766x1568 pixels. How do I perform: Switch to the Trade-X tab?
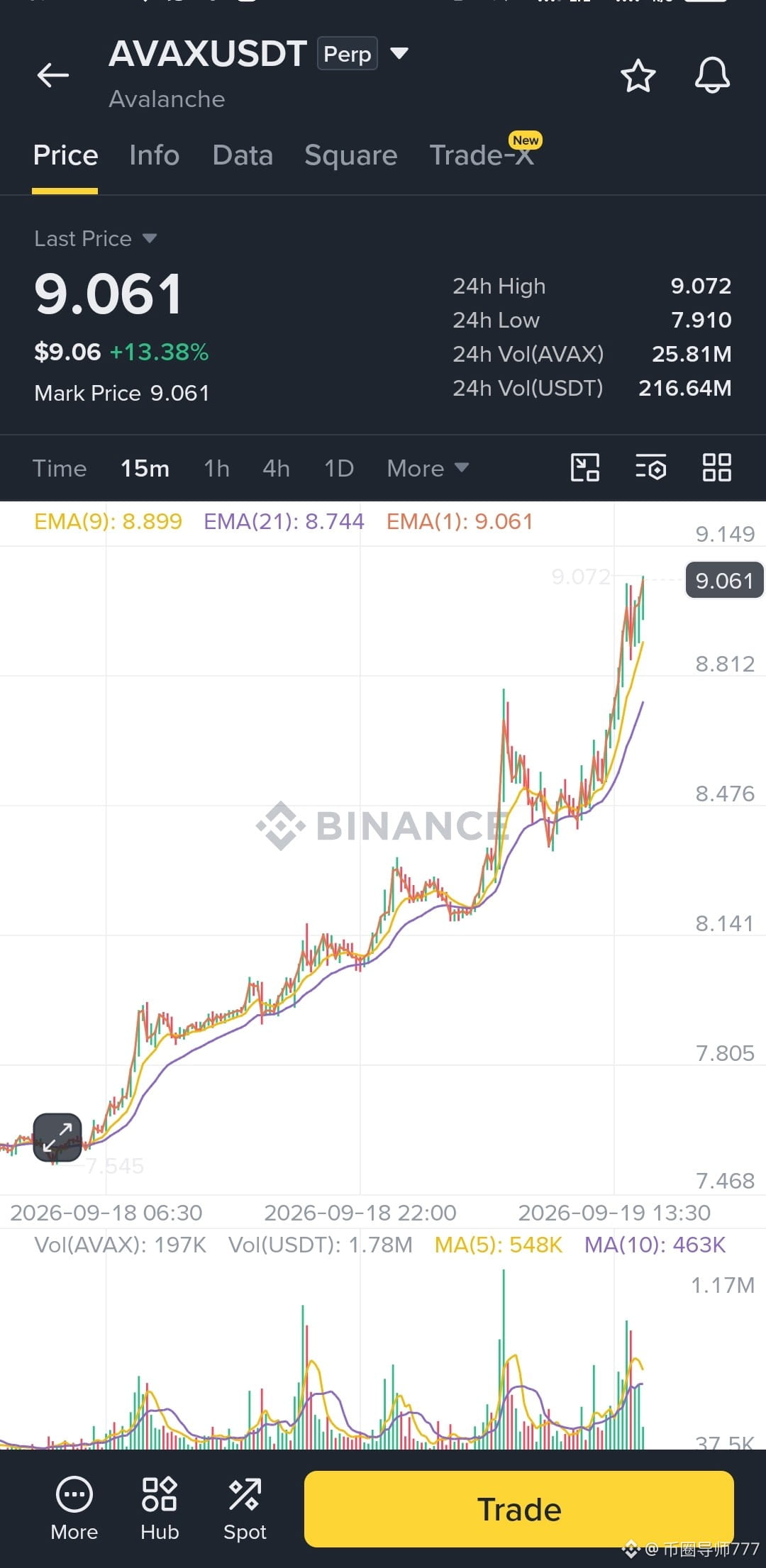(482, 155)
